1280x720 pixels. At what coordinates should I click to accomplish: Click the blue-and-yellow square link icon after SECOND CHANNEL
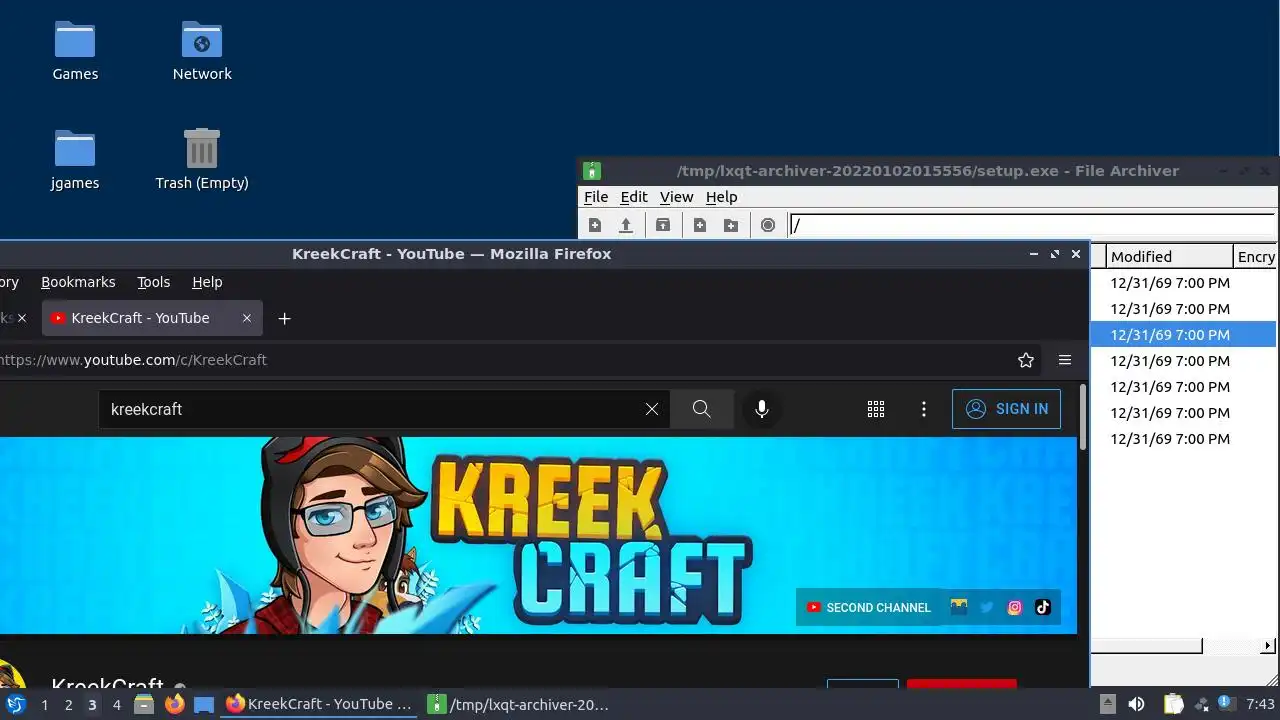pos(959,606)
